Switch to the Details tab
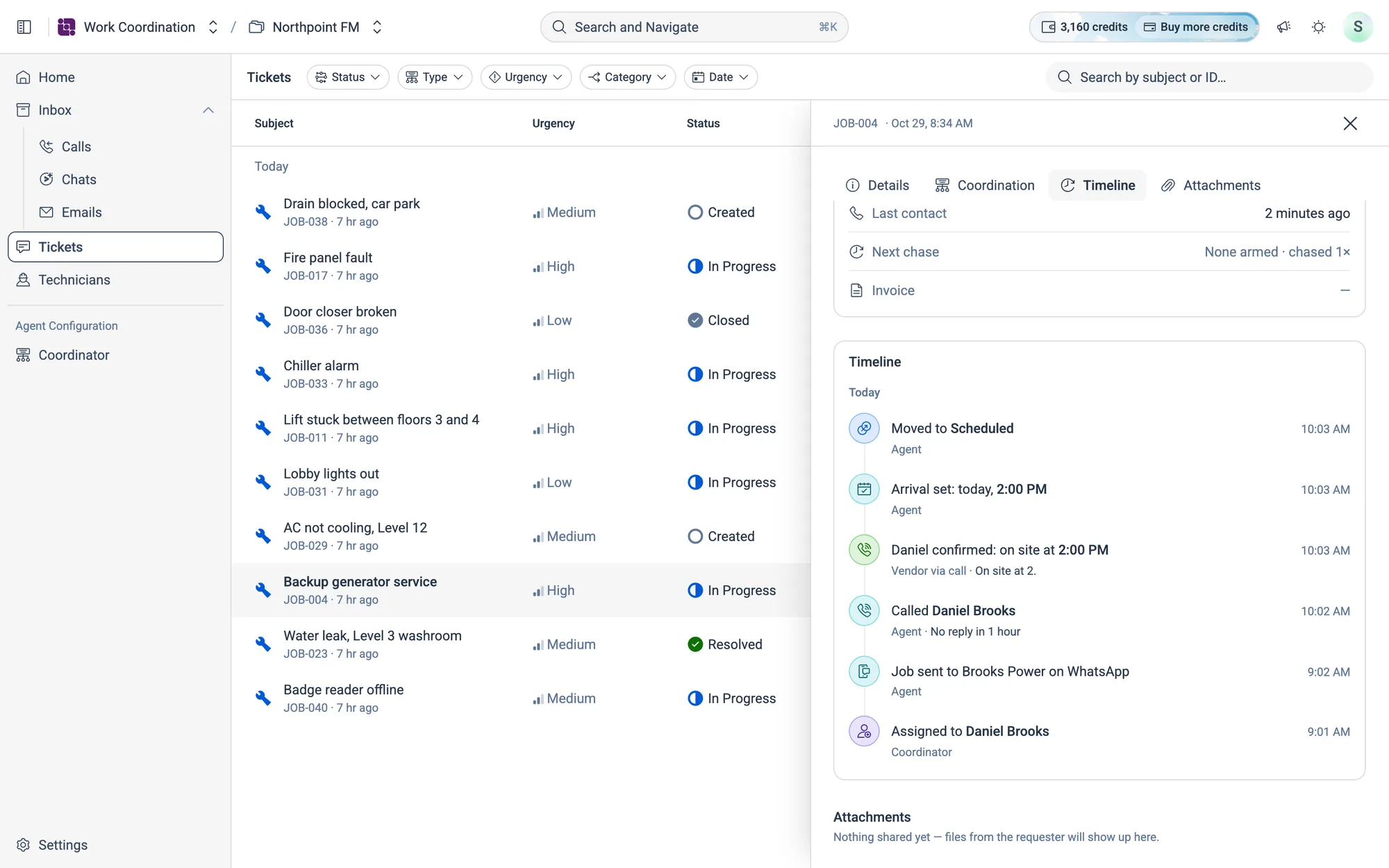 pyautogui.click(x=877, y=185)
